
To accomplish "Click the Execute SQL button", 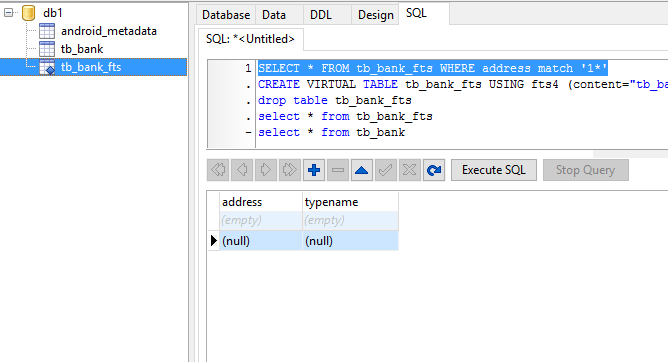I will click(494, 170).
